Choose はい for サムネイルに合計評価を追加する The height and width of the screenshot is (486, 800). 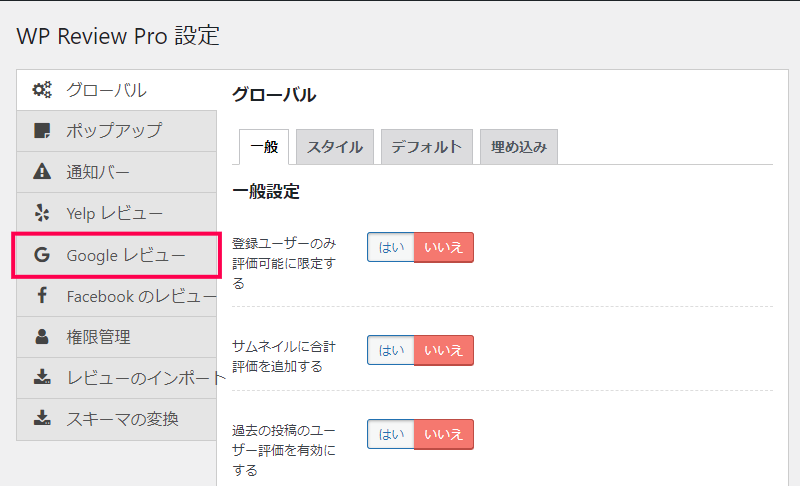coord(391,350)
